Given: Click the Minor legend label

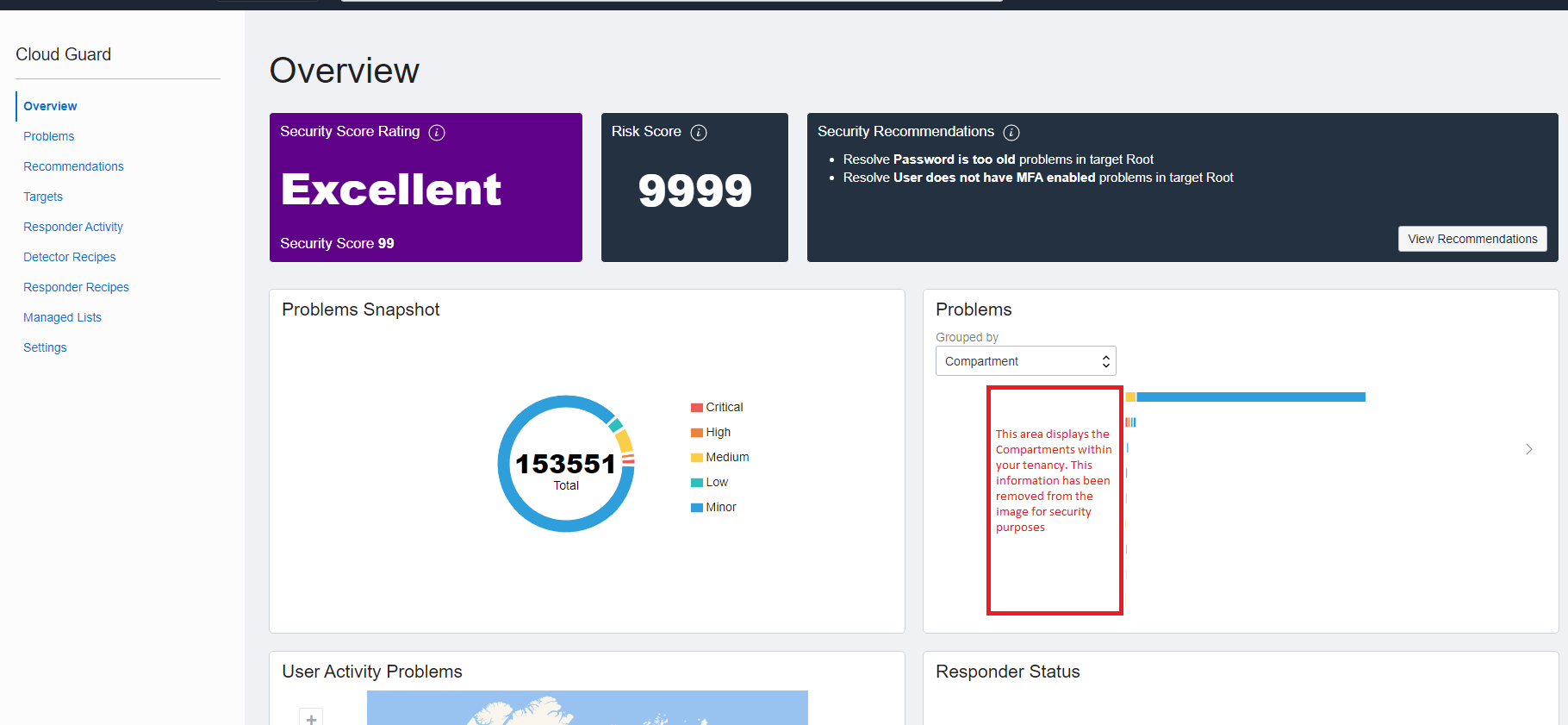Looking at the screenshot, I should tap(721, 508).
